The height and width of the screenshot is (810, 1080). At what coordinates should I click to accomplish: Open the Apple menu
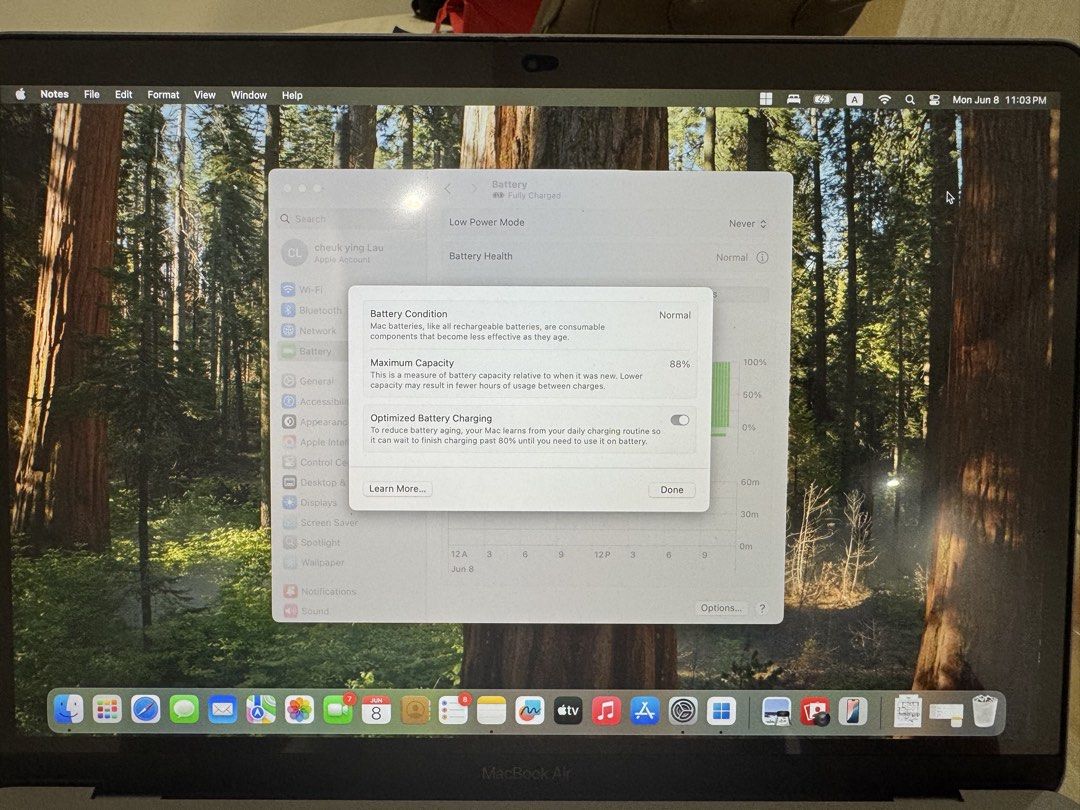[21, 94]
